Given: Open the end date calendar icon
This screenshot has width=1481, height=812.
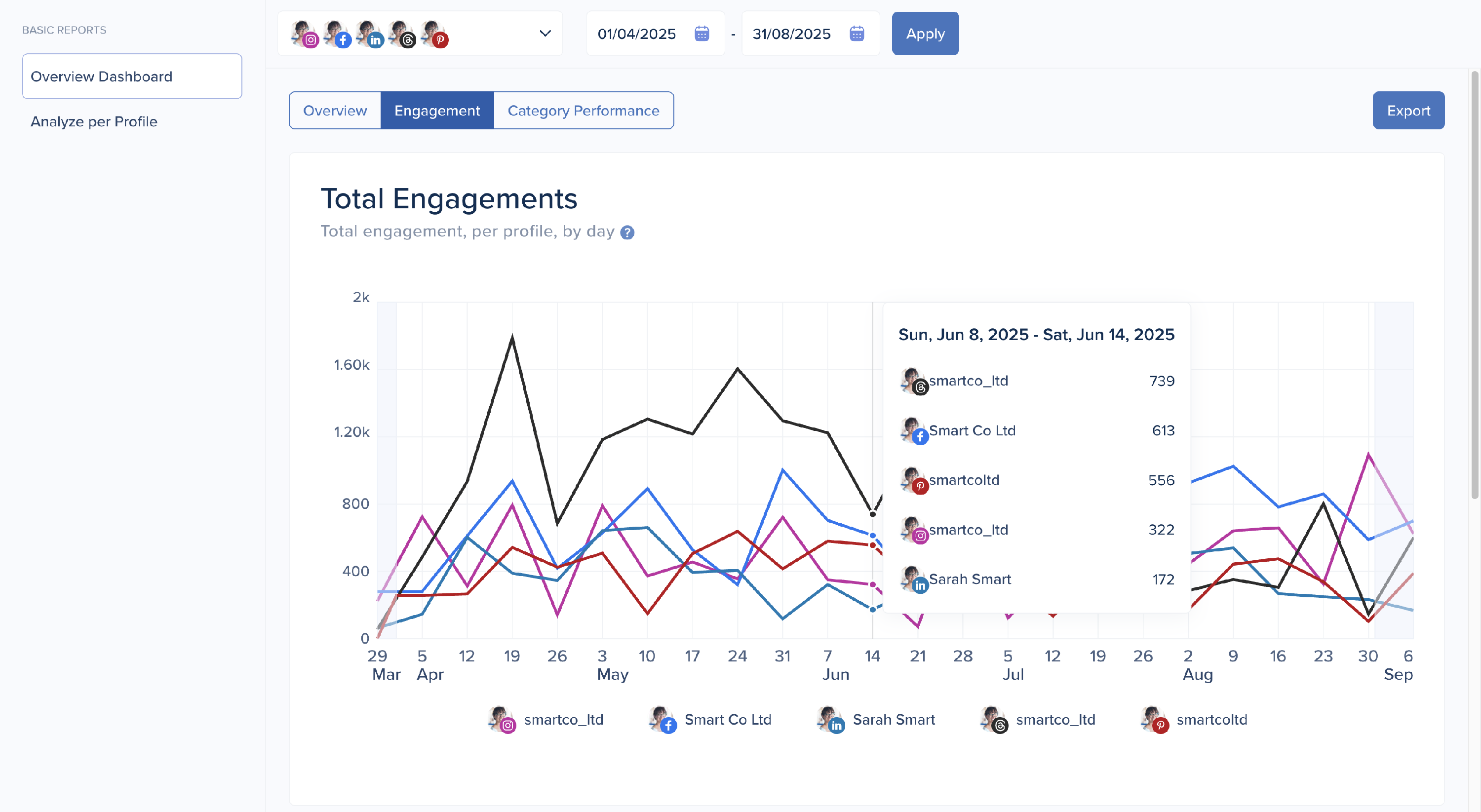Looking at the screenshot, I should pos(856,34).
